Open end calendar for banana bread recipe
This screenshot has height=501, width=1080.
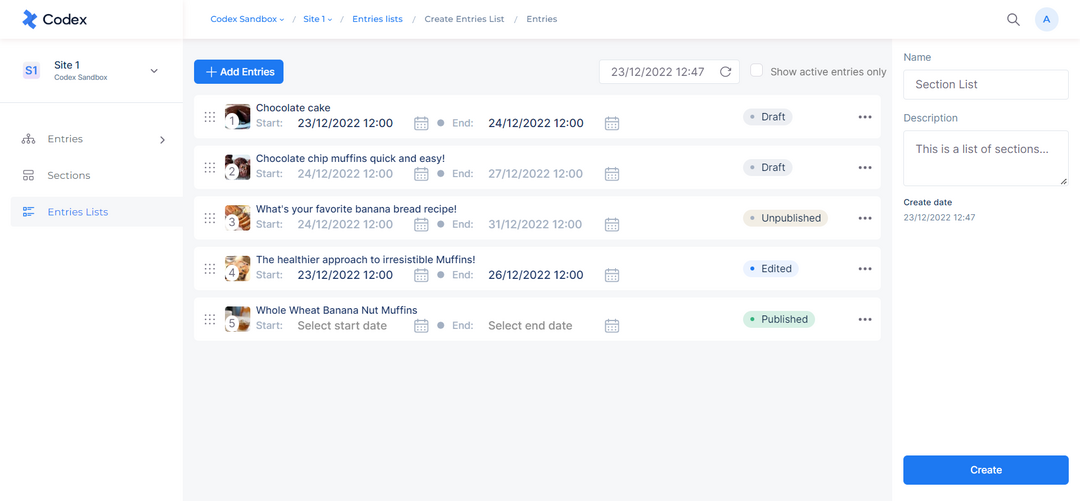(x=612, y=225)
